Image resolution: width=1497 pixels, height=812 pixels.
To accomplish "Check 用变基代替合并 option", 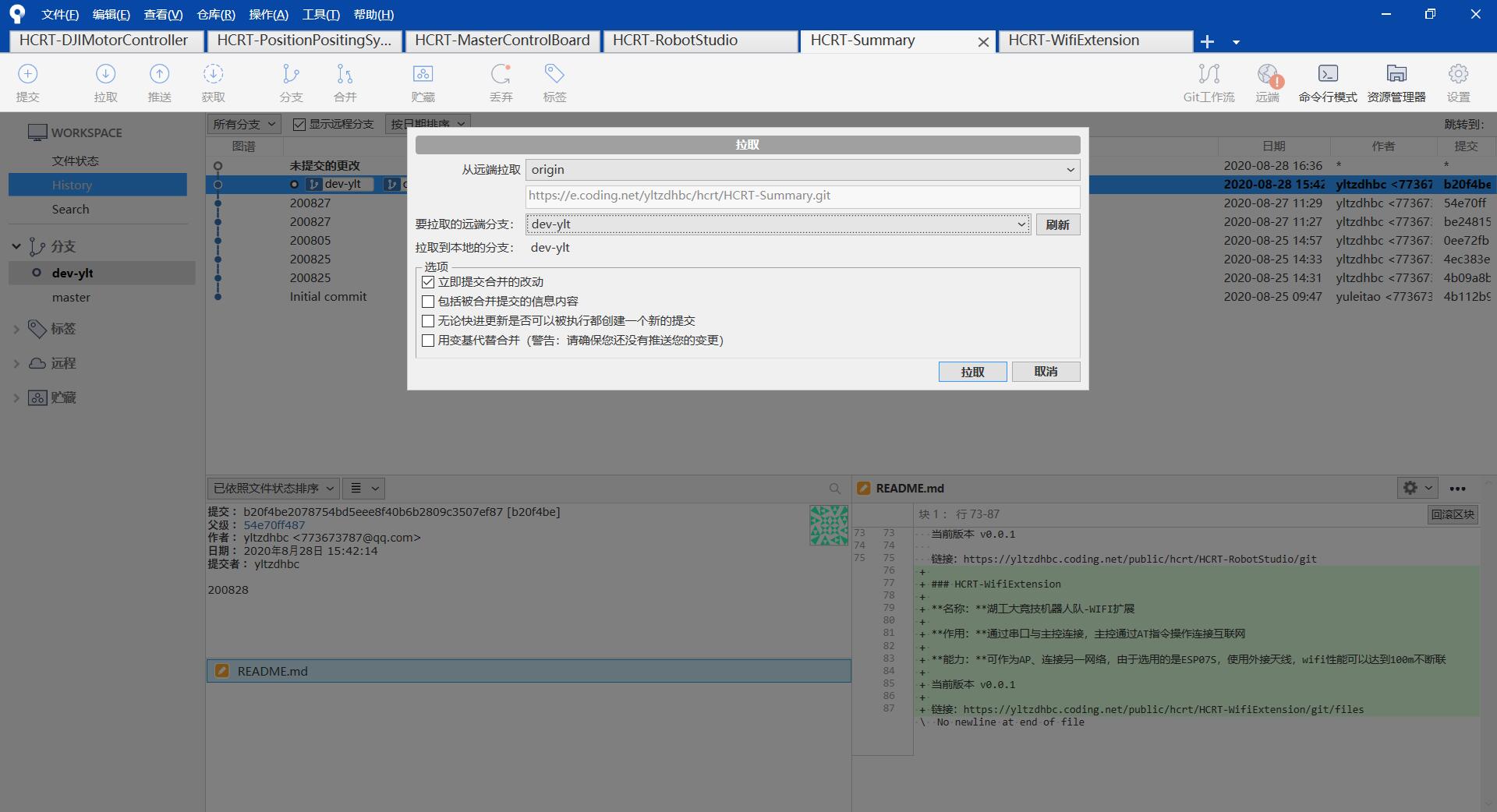I will [428, 341].
